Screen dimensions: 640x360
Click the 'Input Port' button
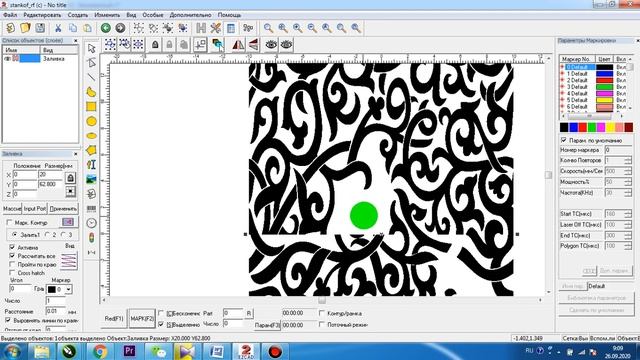point(35,209)
